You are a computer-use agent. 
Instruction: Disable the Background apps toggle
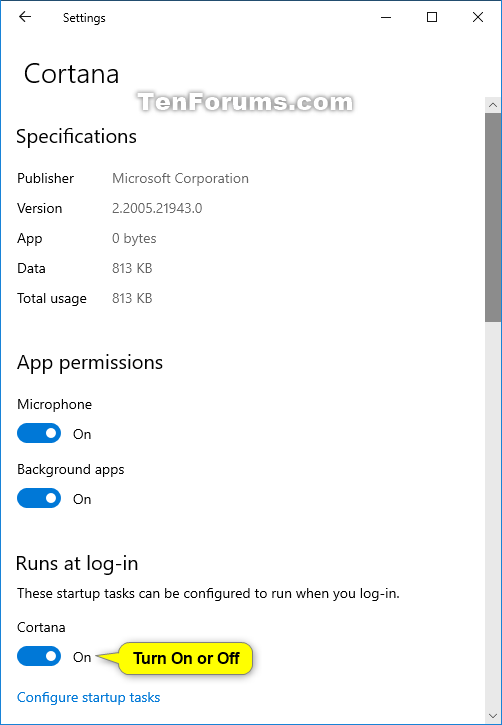pos(39,498)
